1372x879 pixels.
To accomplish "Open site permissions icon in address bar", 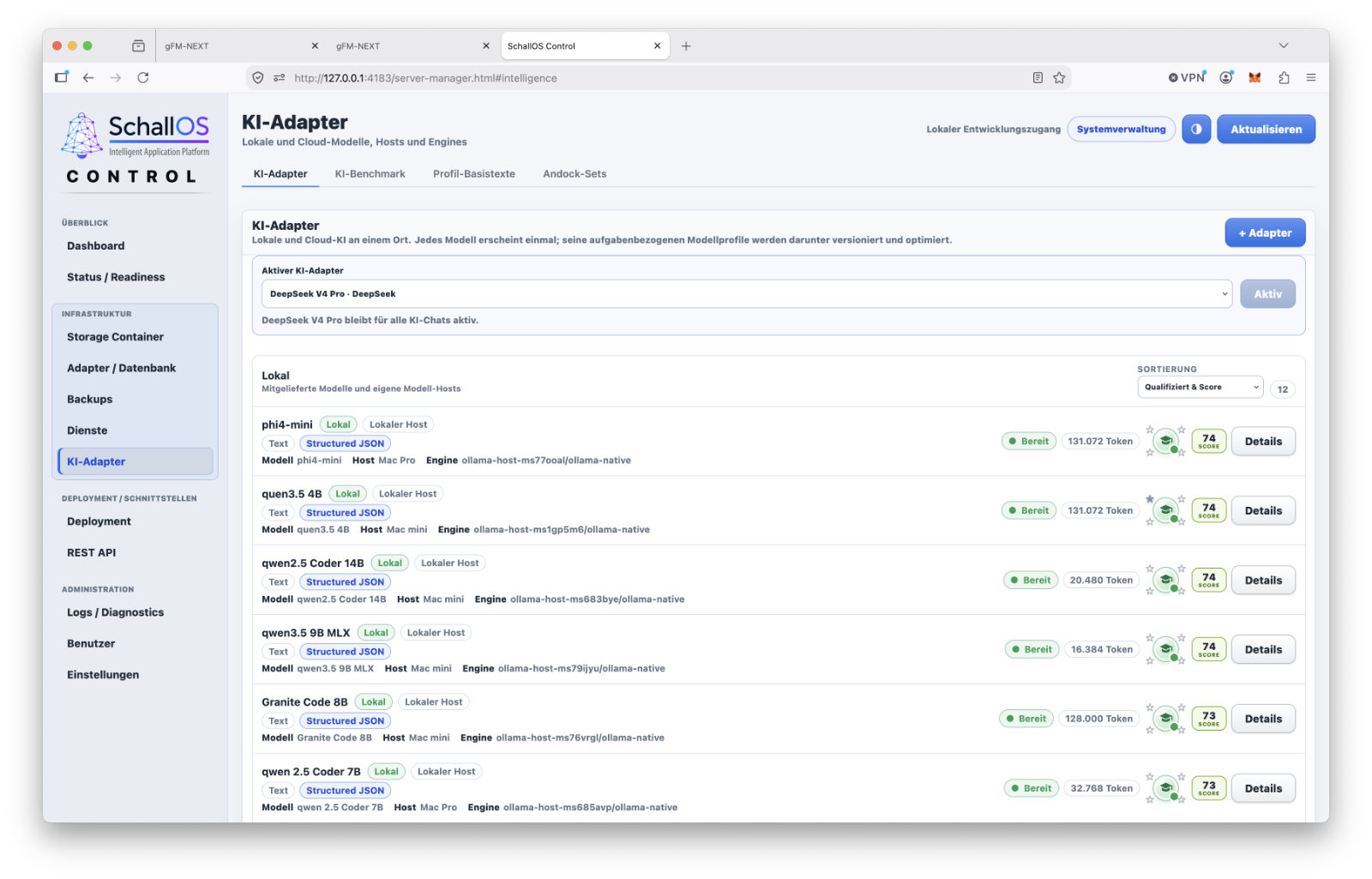I will pyautogui.click(x=279, y=78).
